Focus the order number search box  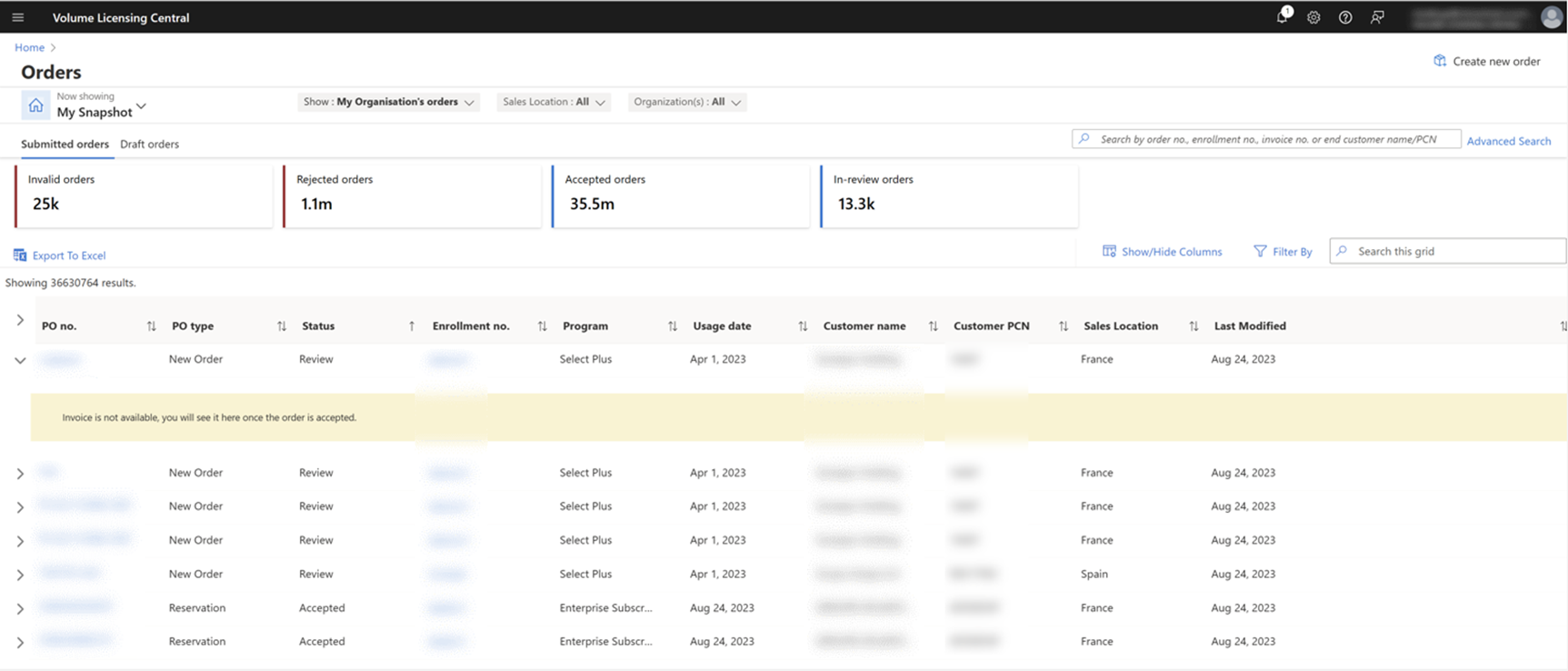coord(1266,139)
